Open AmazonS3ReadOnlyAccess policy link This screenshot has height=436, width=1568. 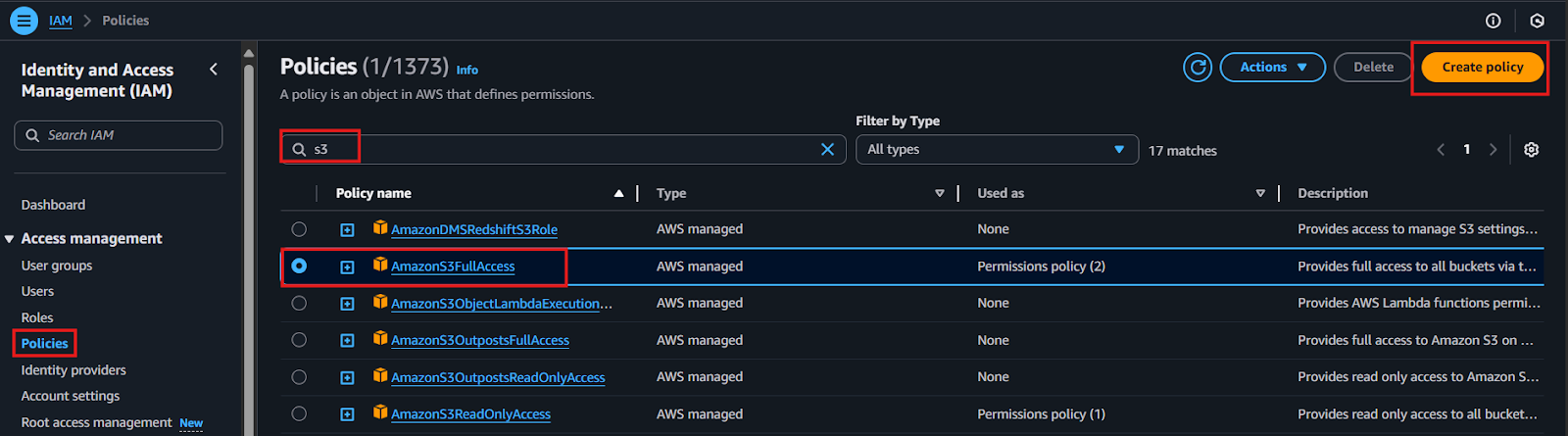tap(470, 414)
